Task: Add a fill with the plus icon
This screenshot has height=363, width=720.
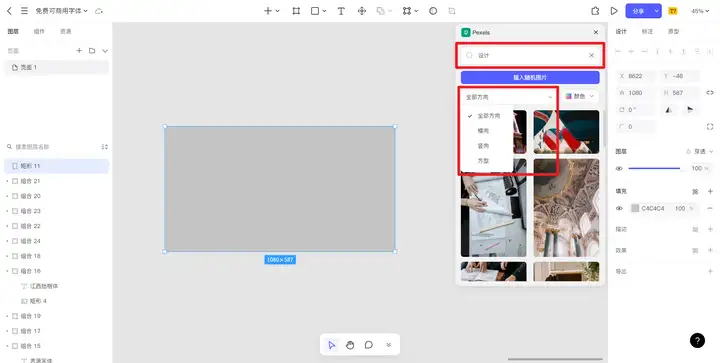Action: [x=710, y=191]
